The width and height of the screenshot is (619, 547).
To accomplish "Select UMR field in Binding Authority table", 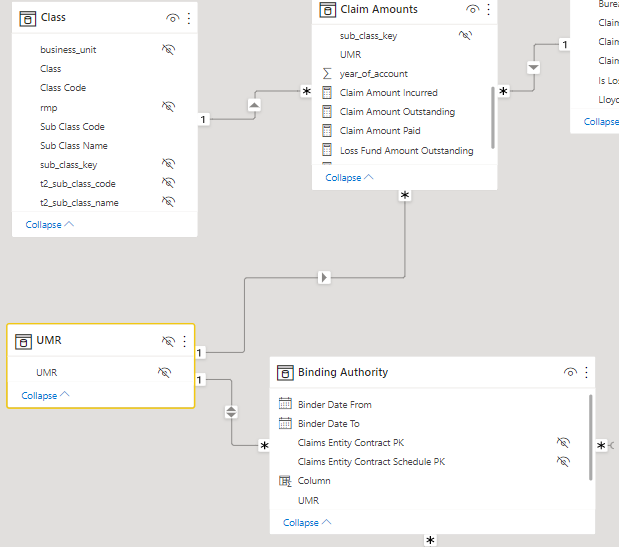I will 308,500.
